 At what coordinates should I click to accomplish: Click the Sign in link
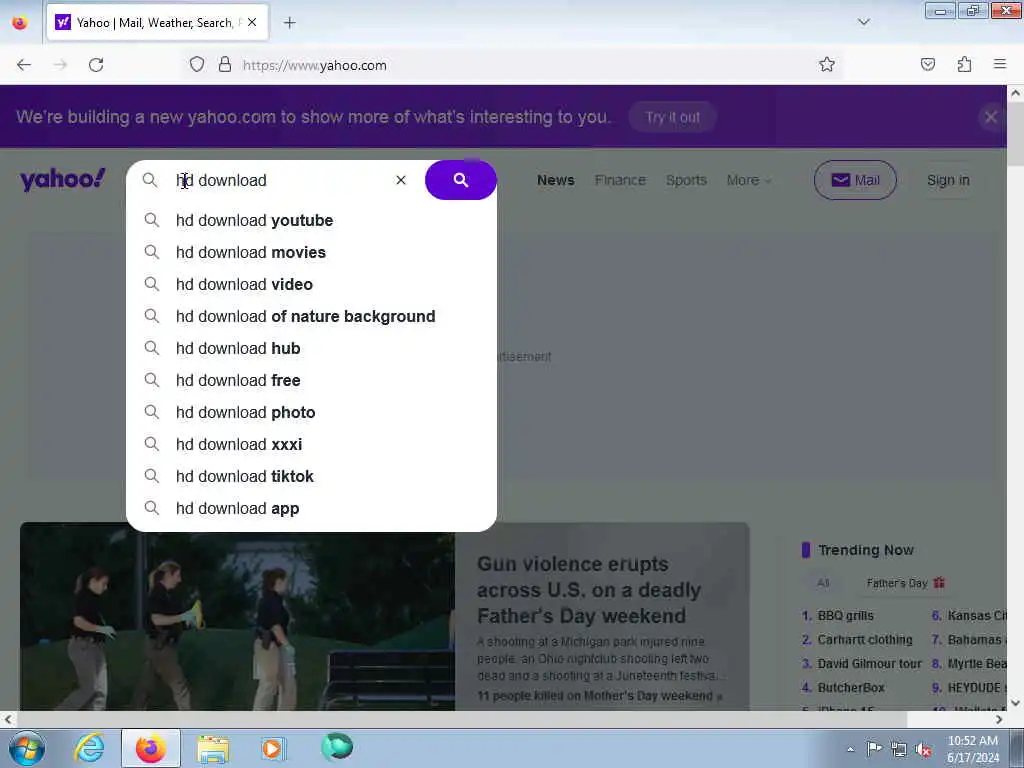pos(948,180)
